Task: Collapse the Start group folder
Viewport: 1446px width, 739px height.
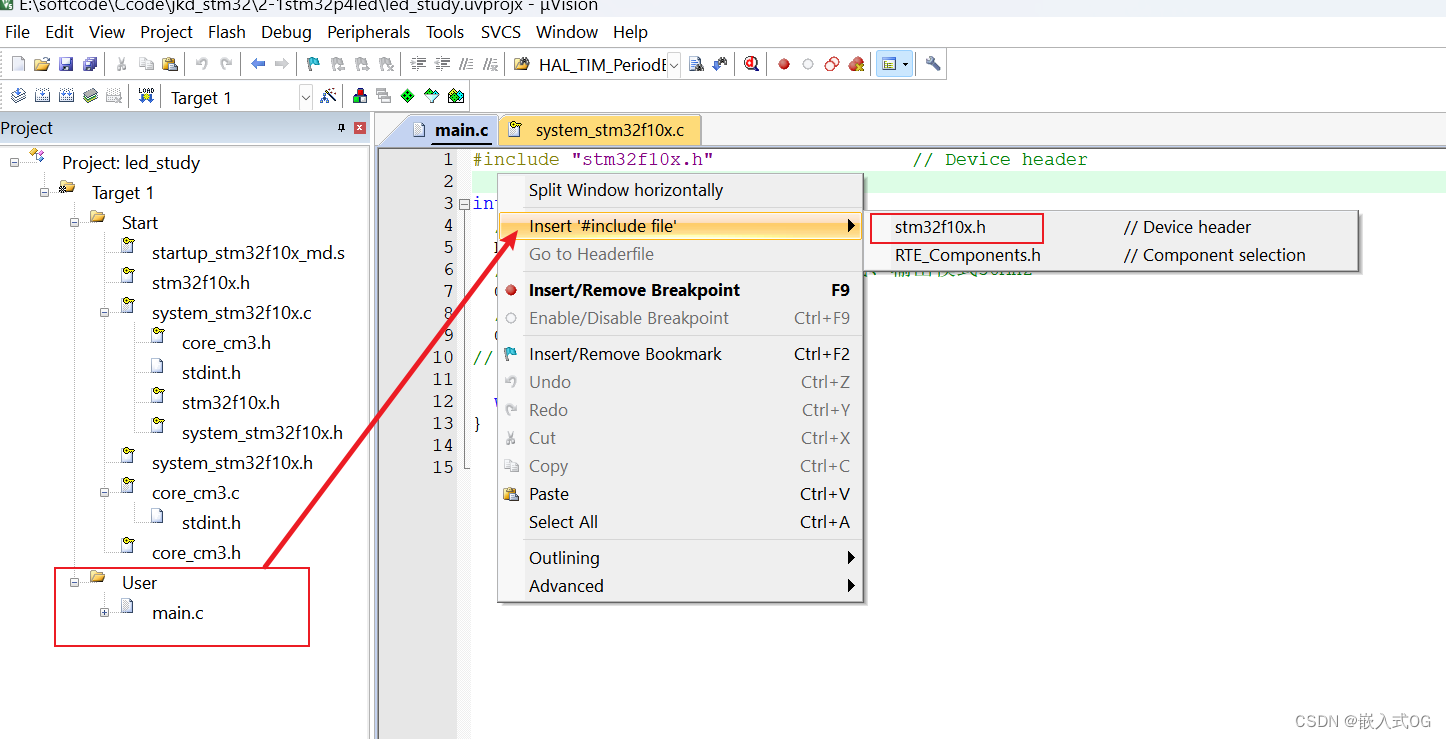Action: (x=75, y=222)
